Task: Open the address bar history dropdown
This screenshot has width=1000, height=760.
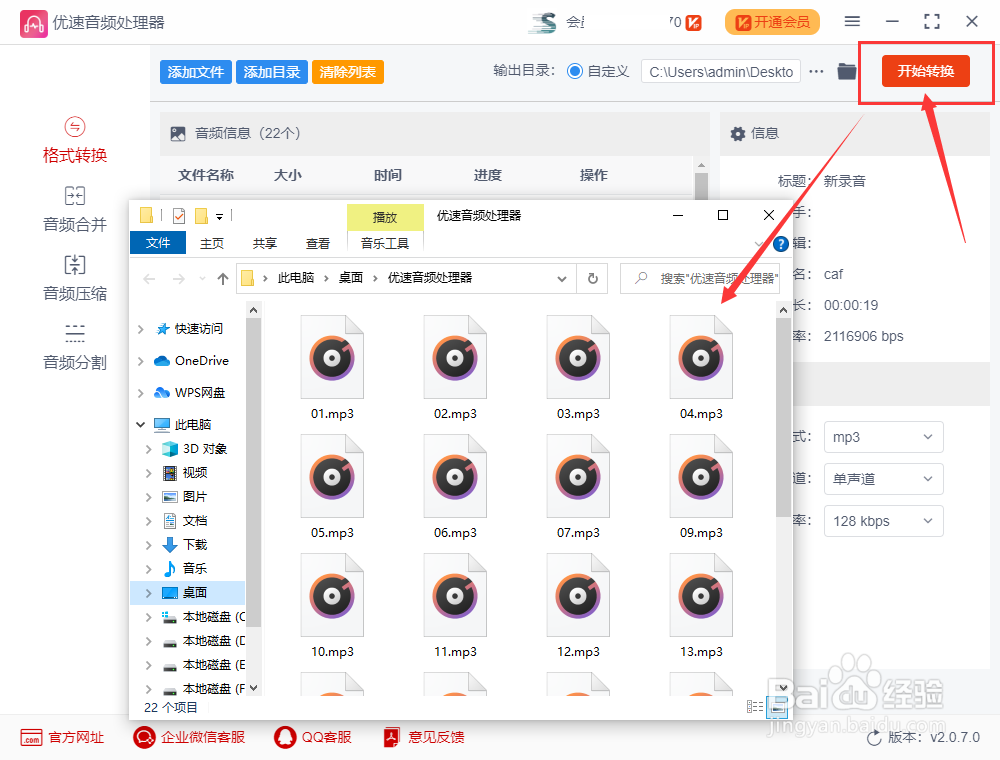Action: (x=562, y=279)
